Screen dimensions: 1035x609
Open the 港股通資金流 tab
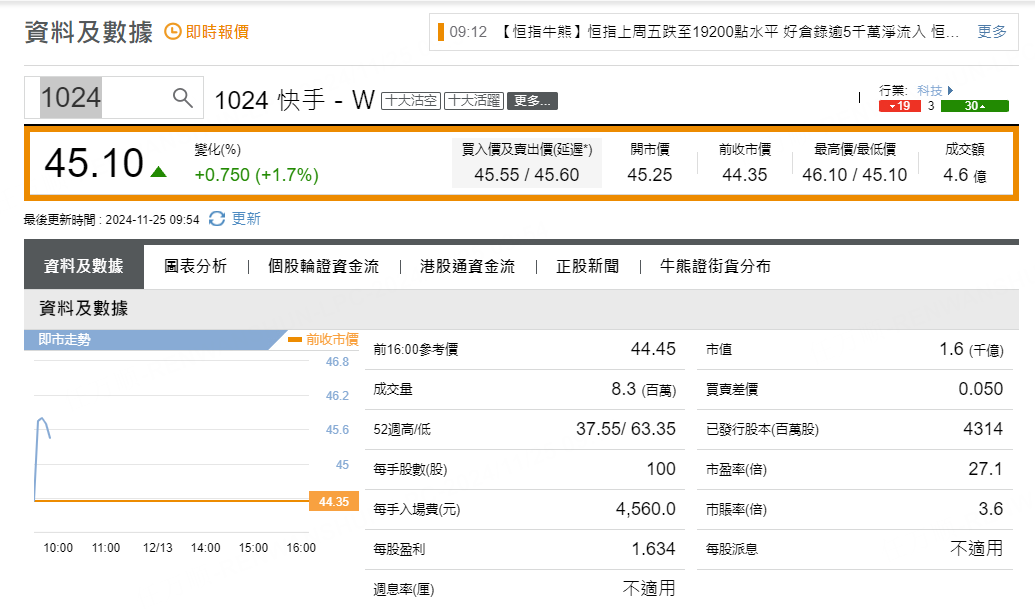[467, 266]
